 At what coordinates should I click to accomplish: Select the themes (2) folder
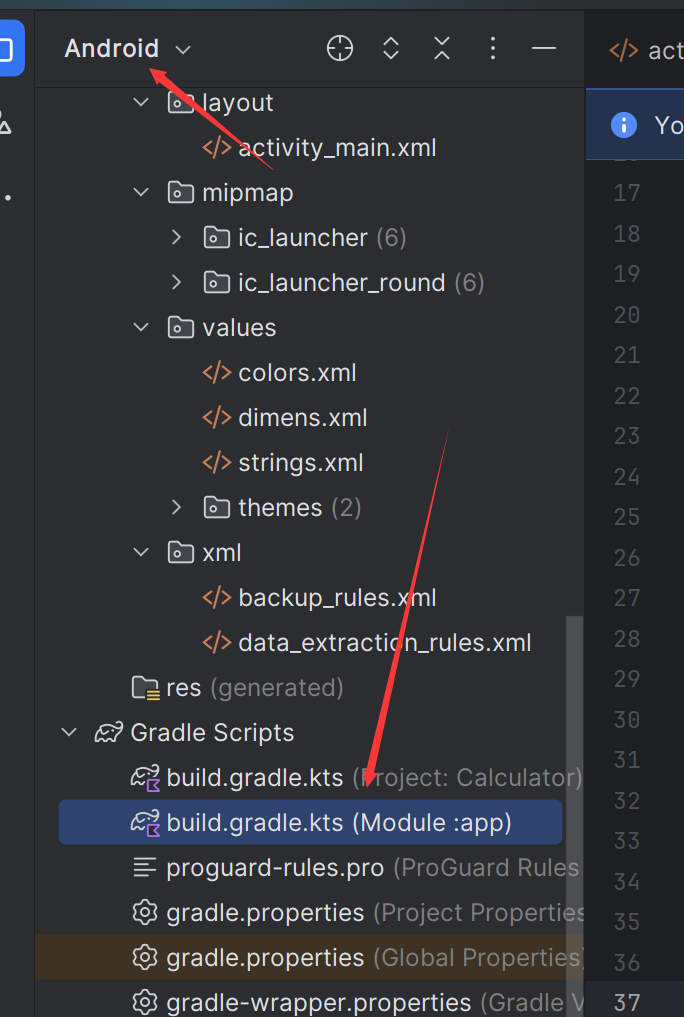point(300,507)
